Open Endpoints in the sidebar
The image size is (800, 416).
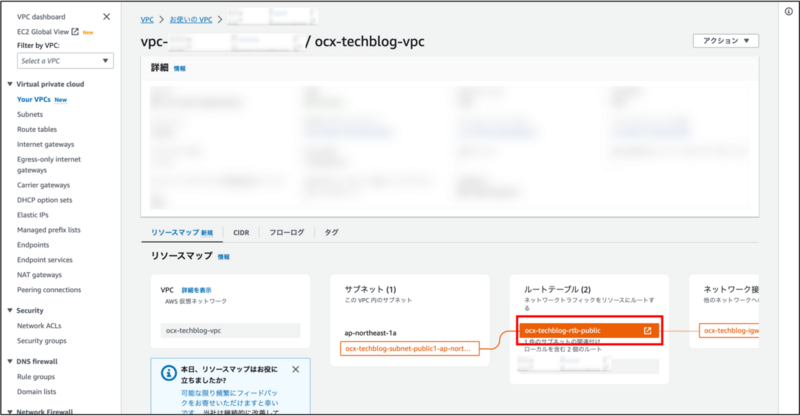click(33, 245)
